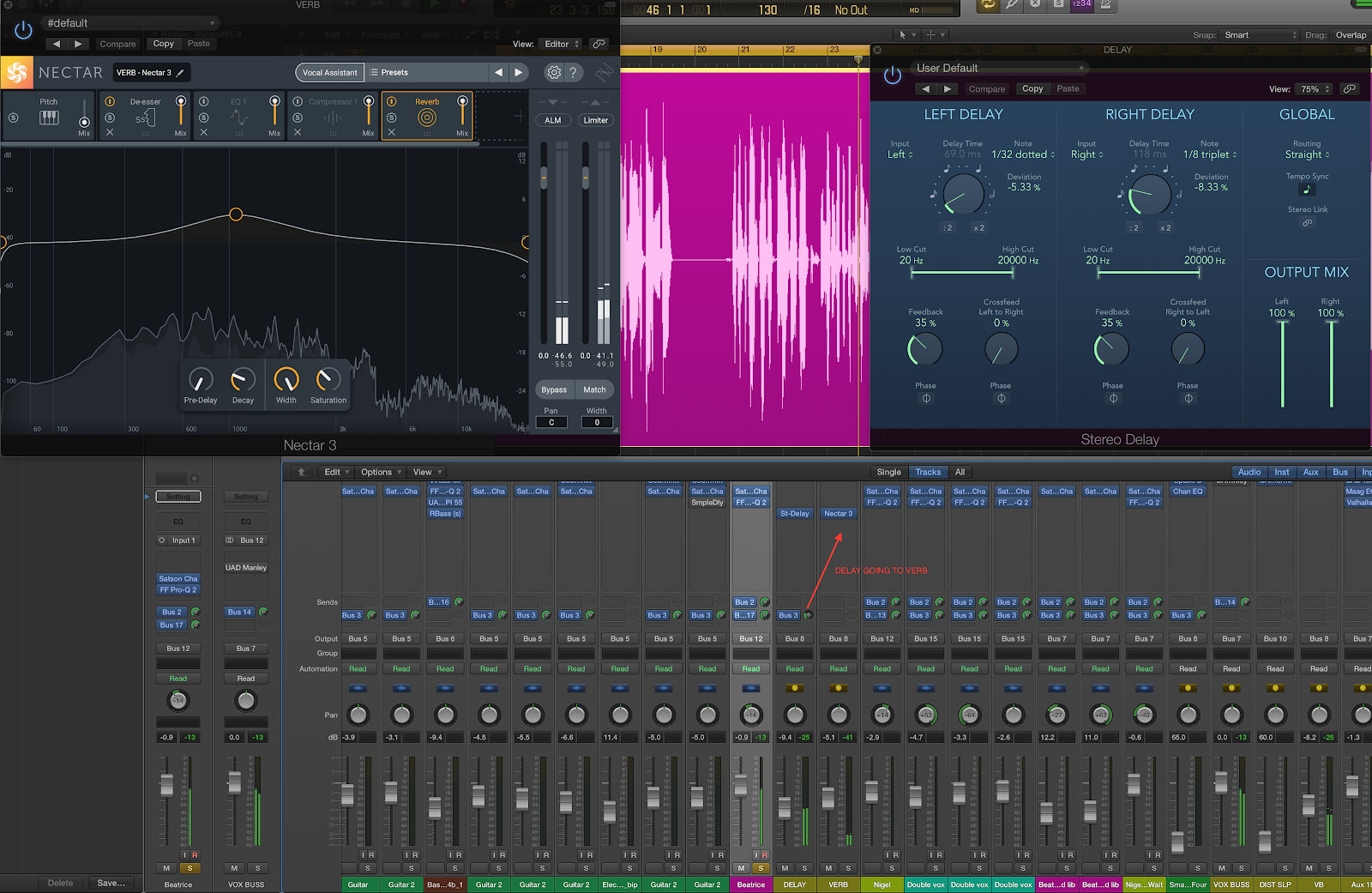
Task: Select the Reverb module concentric-circle icon
Action: click(x=427, y=118)
